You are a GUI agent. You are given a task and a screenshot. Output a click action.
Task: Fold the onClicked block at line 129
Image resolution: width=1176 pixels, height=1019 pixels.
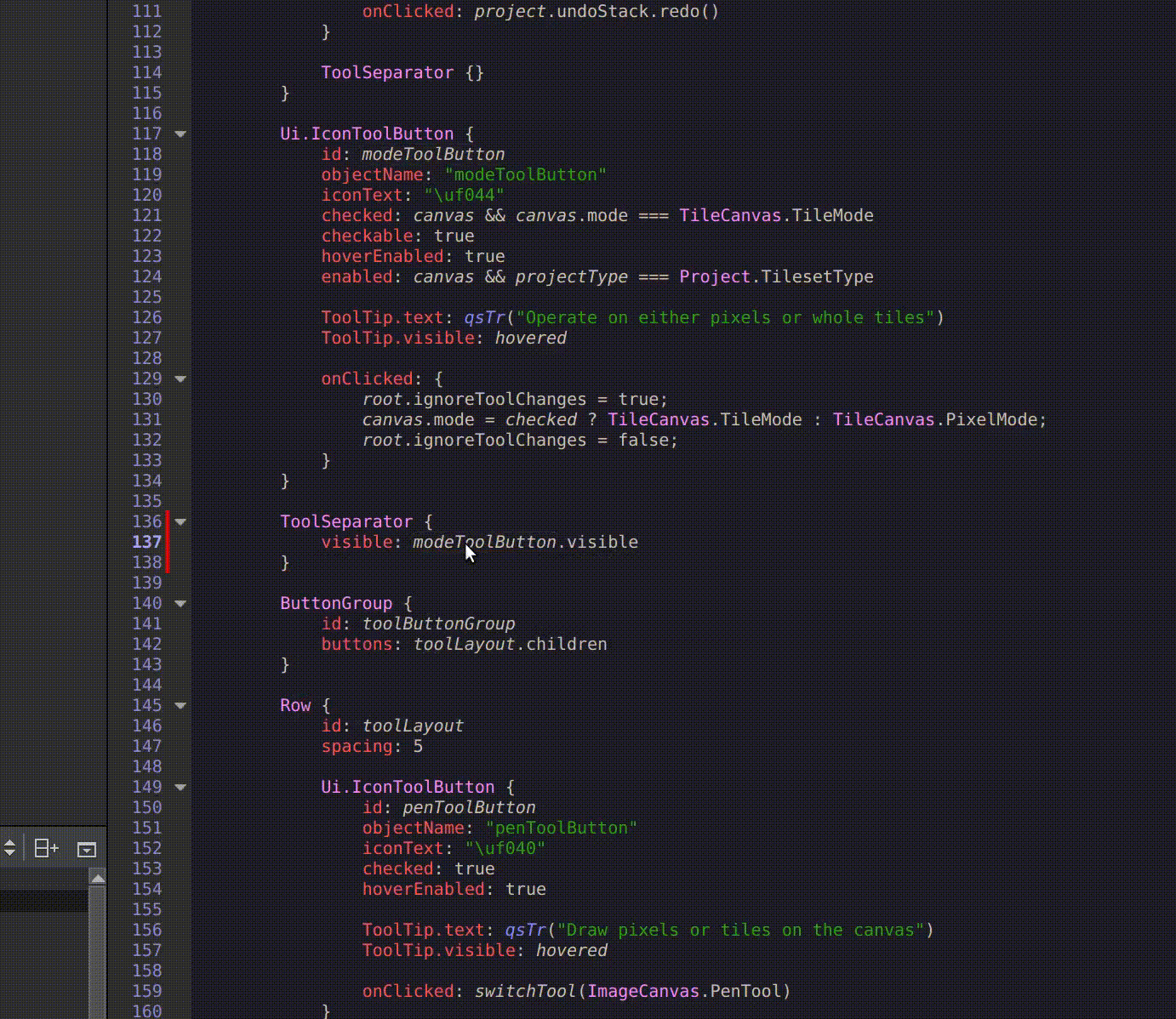(180, 379)
